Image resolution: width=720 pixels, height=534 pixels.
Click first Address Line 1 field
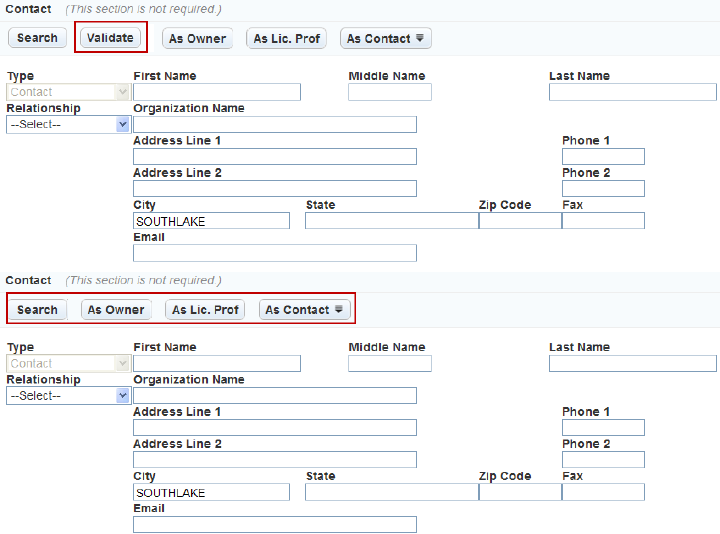(274, 157)
